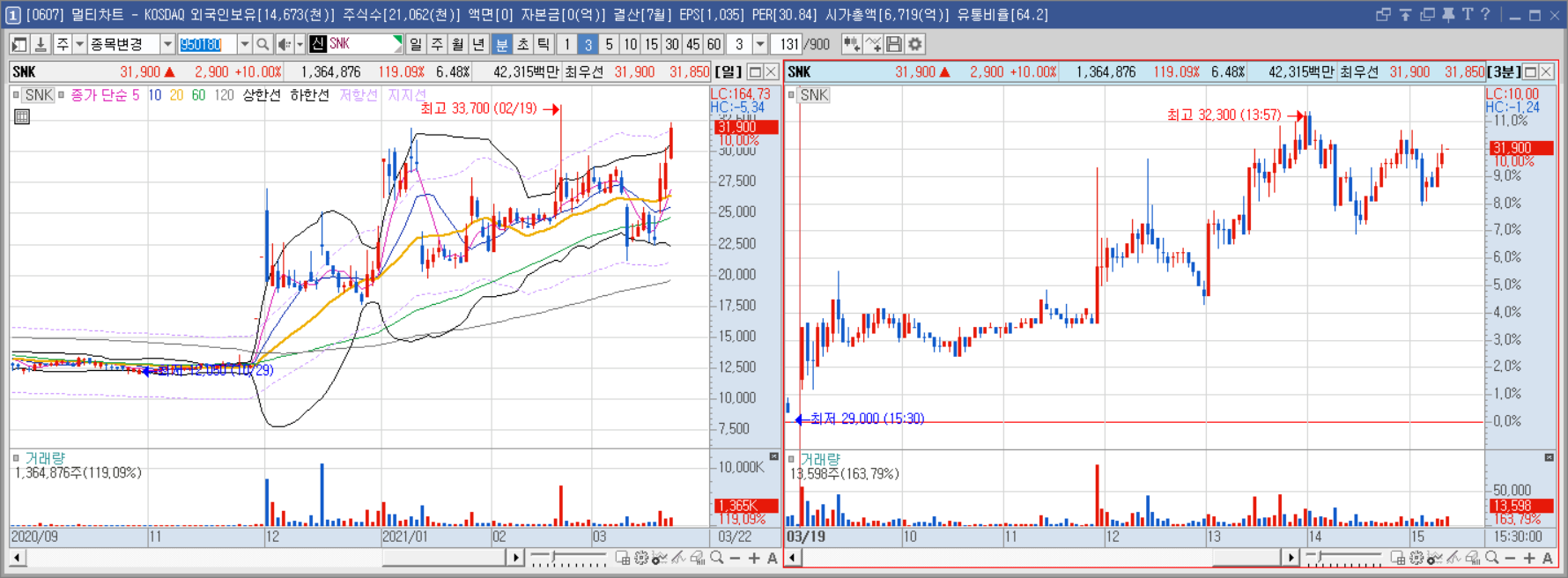Zoom out left chart with minus icon

[x=736, y=558]
